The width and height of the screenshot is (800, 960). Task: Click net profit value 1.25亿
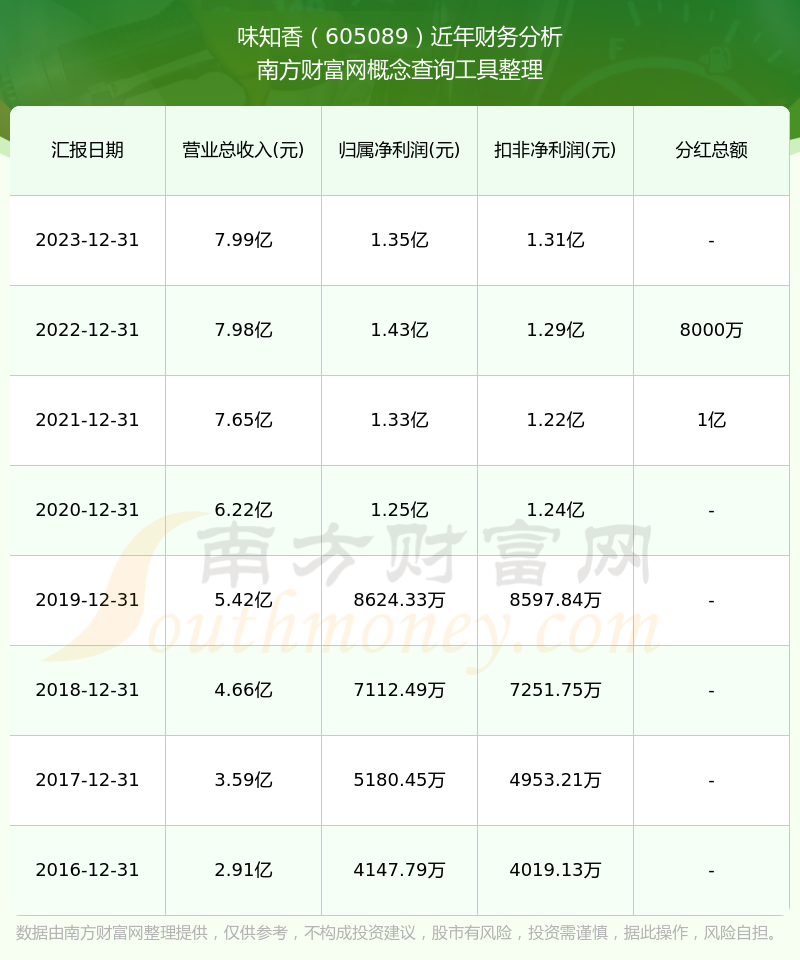point(400,510)
